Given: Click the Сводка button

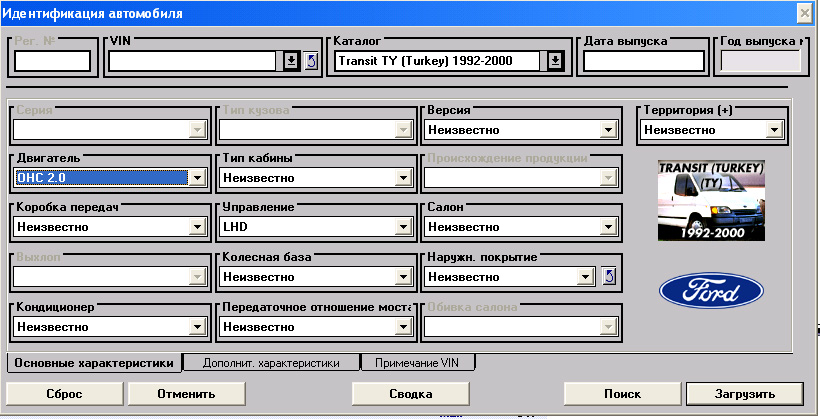Looking at the screenshot, I should (411, 394).
